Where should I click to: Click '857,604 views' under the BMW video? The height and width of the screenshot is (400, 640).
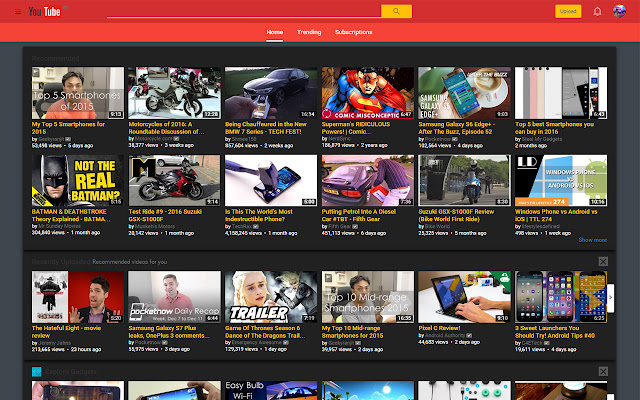(241, 145)
